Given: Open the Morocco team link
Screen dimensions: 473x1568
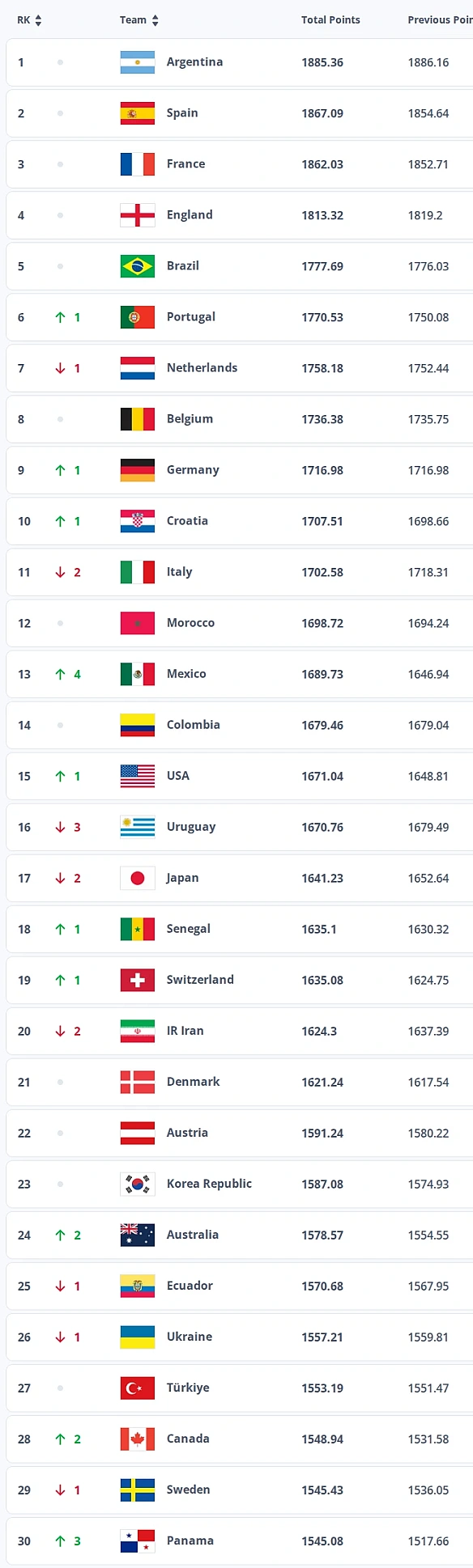Looking at the screenshot, I should pyautogui.click(x=190, y=623).
